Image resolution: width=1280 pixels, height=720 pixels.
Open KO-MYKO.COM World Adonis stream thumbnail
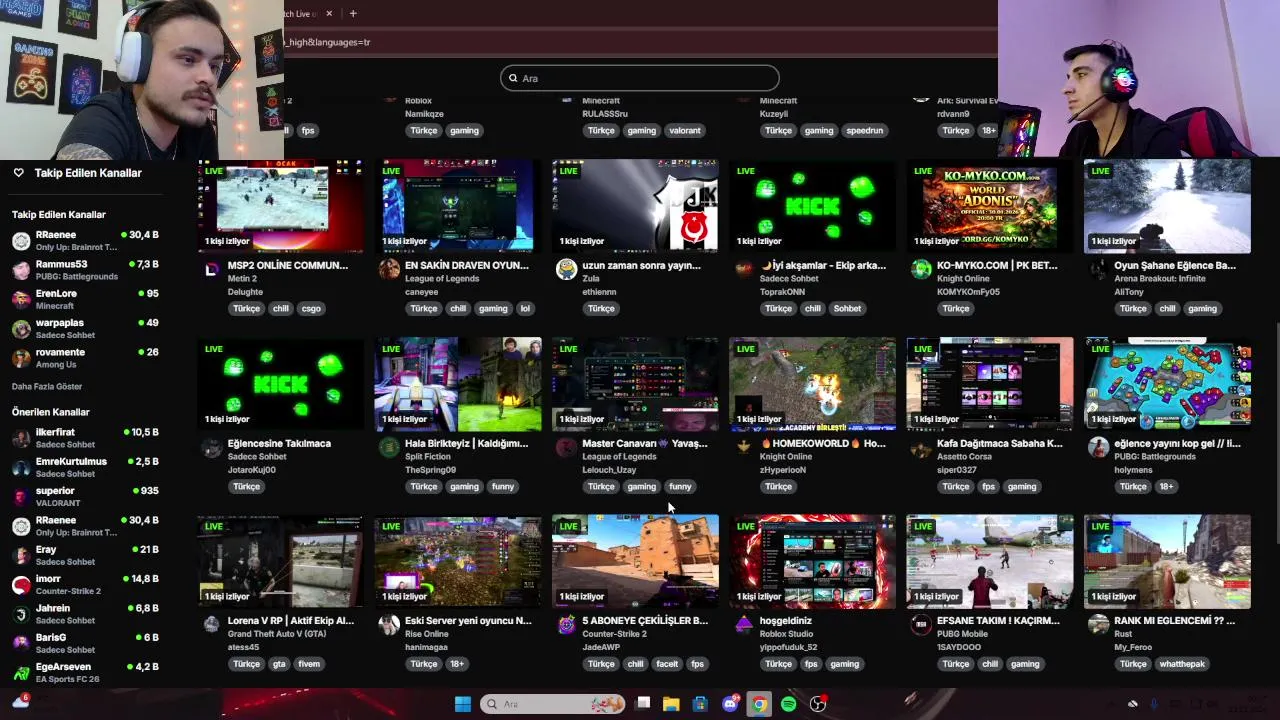click(x=990, y=205)
